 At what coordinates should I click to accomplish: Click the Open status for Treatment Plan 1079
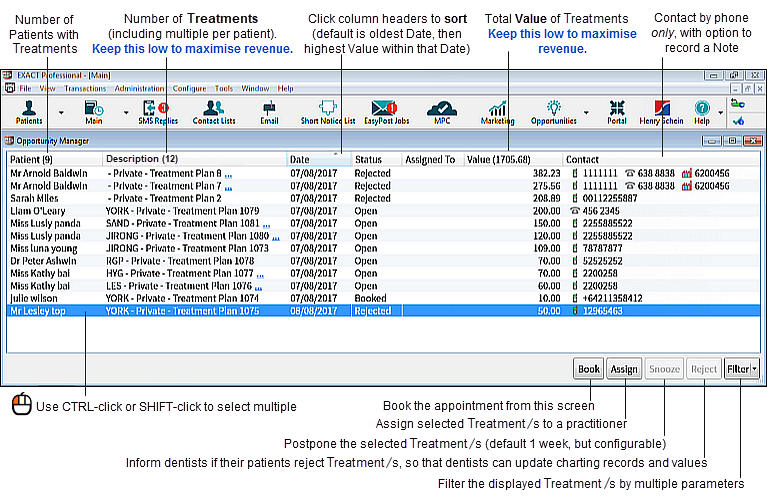(x=366, y=211)
